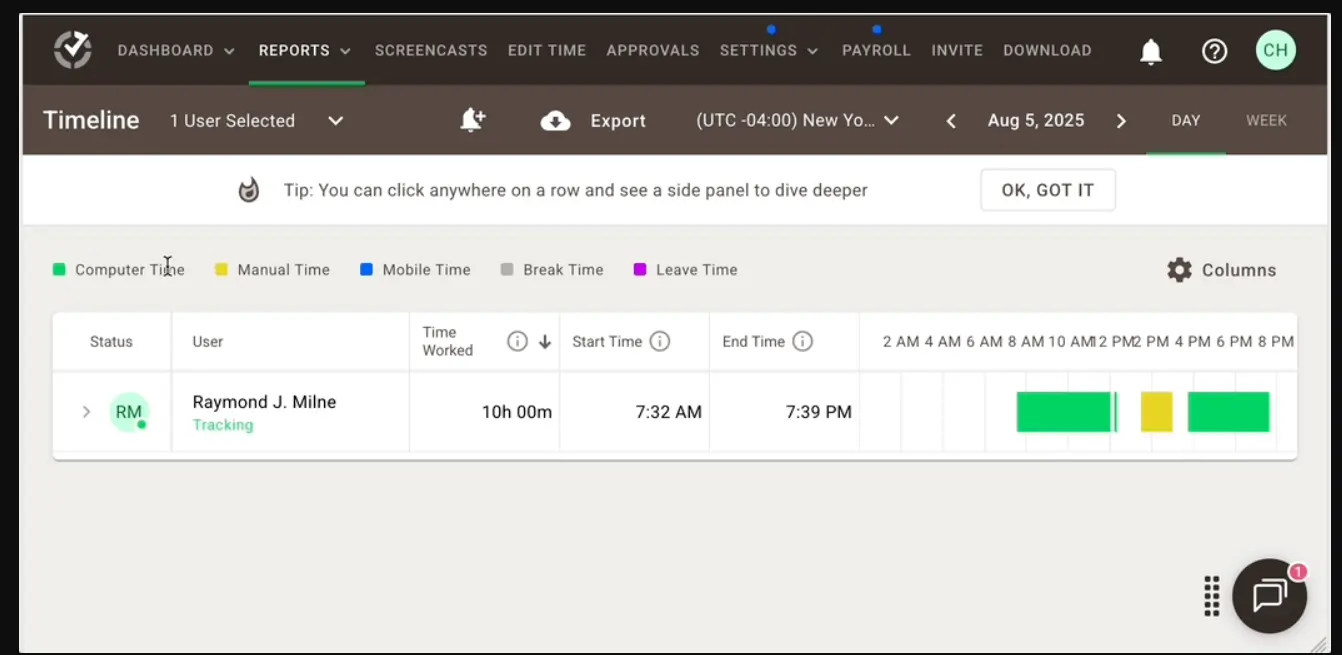Open the Reports dropdown menu

(305, 50)
